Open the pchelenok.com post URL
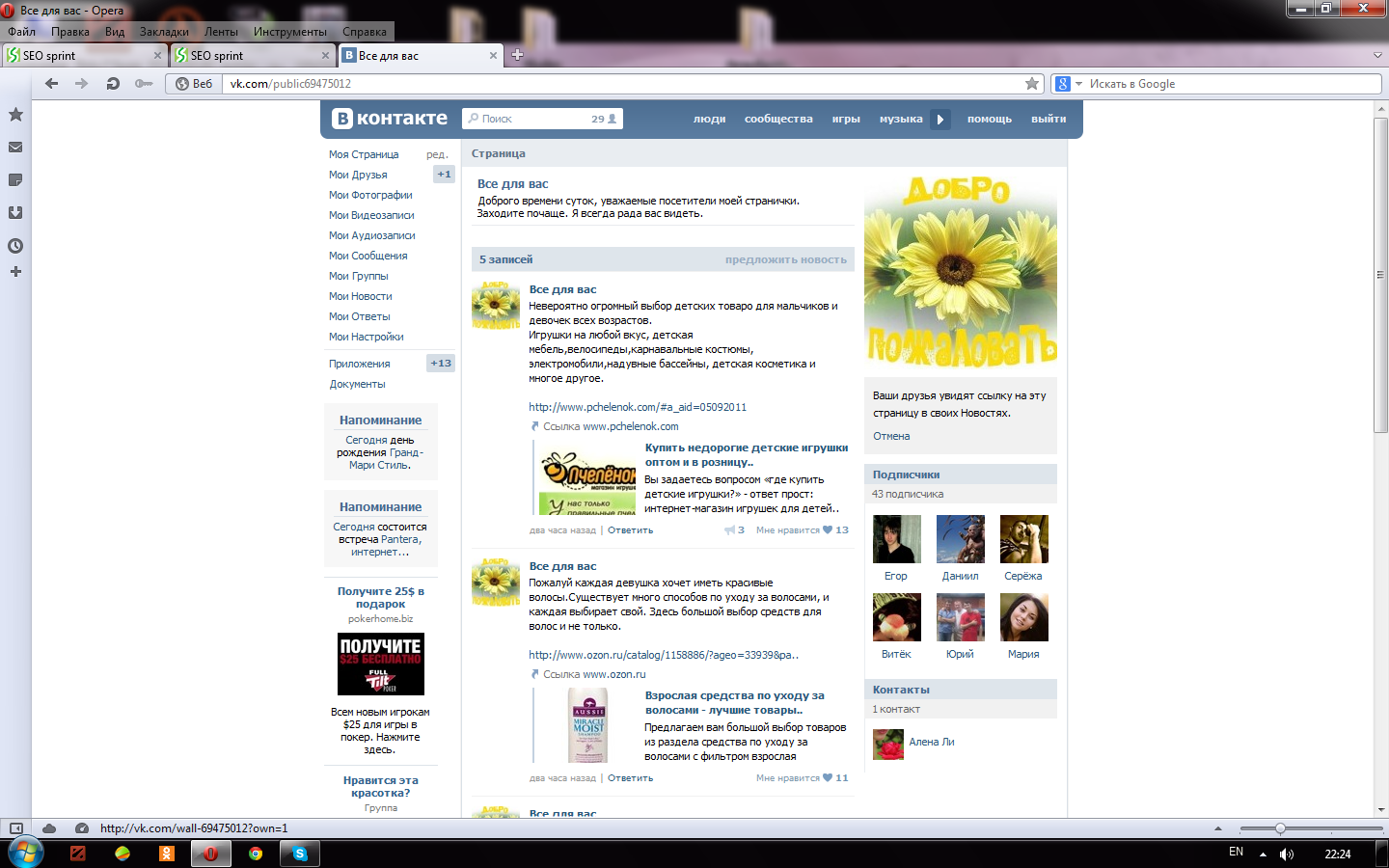 (638, 407)
